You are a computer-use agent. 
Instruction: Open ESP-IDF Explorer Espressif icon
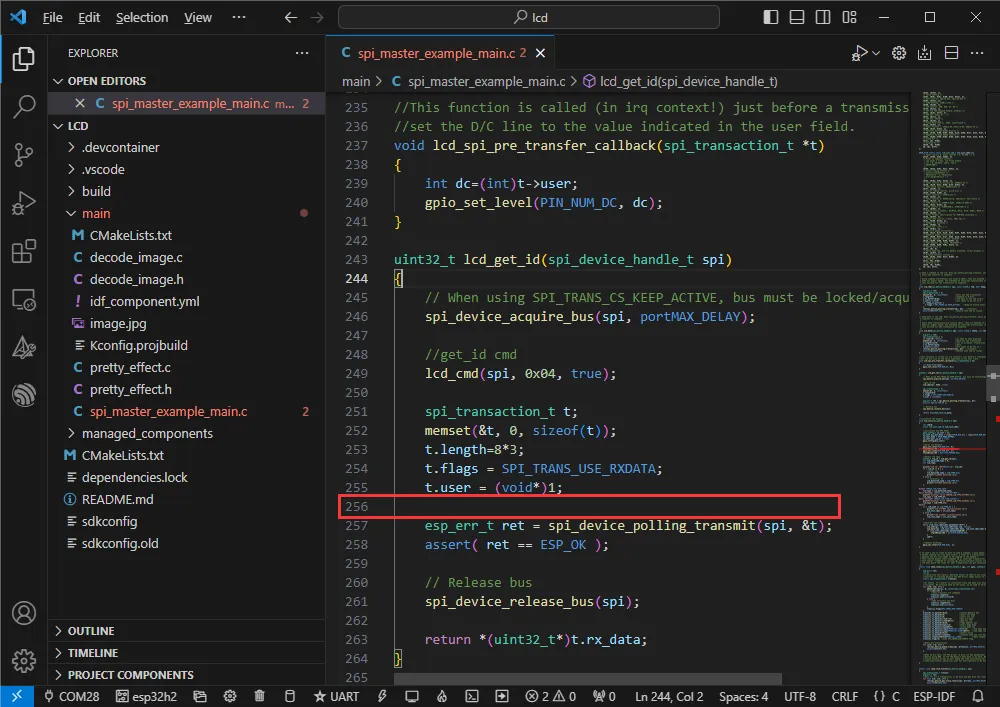pyautogui.click(x=24, y=395)
